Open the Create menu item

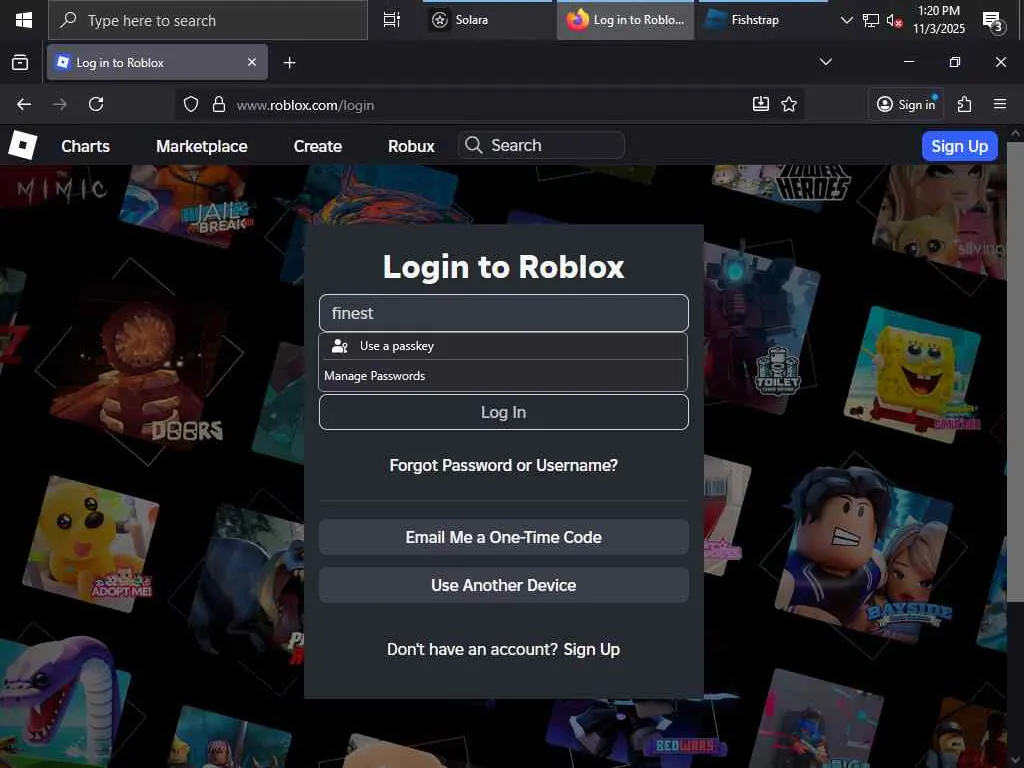(317, 146)
